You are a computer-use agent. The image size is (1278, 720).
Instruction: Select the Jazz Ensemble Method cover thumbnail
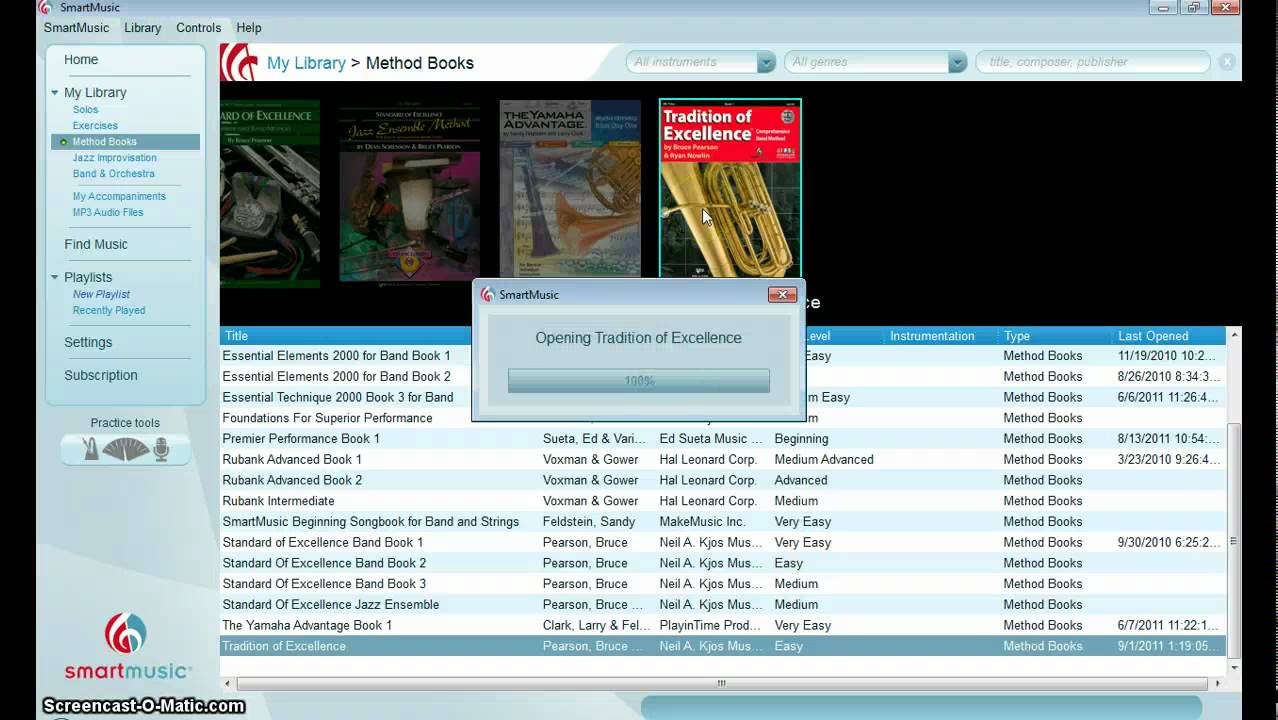410,190
